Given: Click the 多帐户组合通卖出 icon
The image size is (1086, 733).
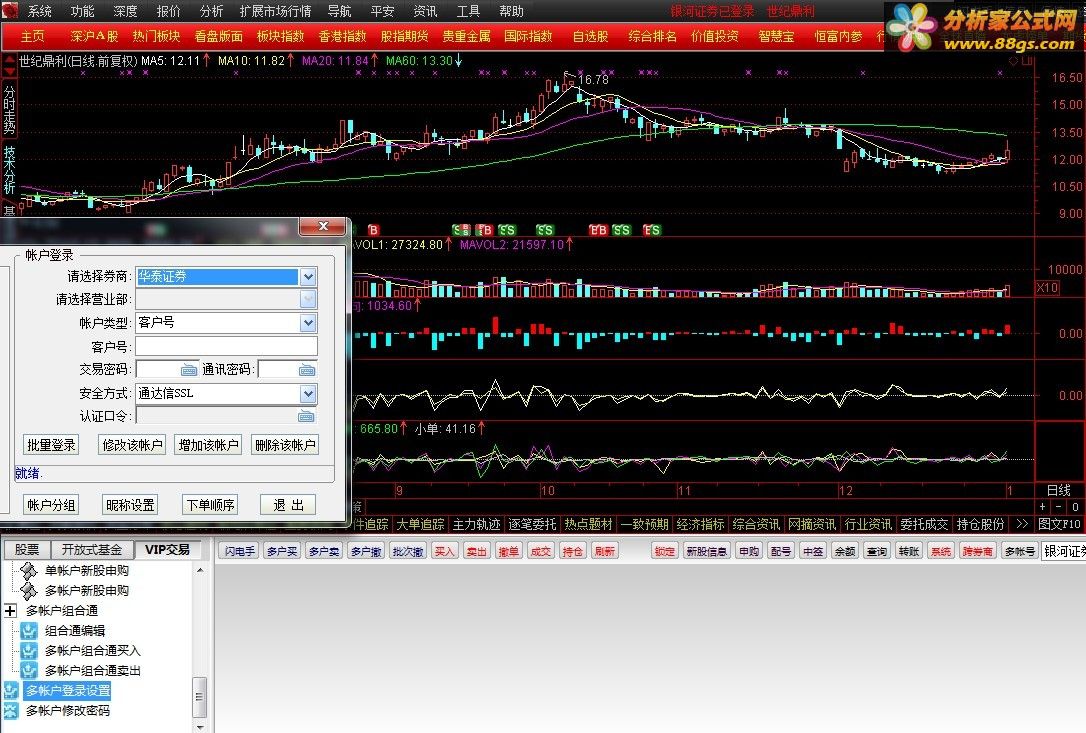Looking at the screenshot, I should (x=28, y=671).
